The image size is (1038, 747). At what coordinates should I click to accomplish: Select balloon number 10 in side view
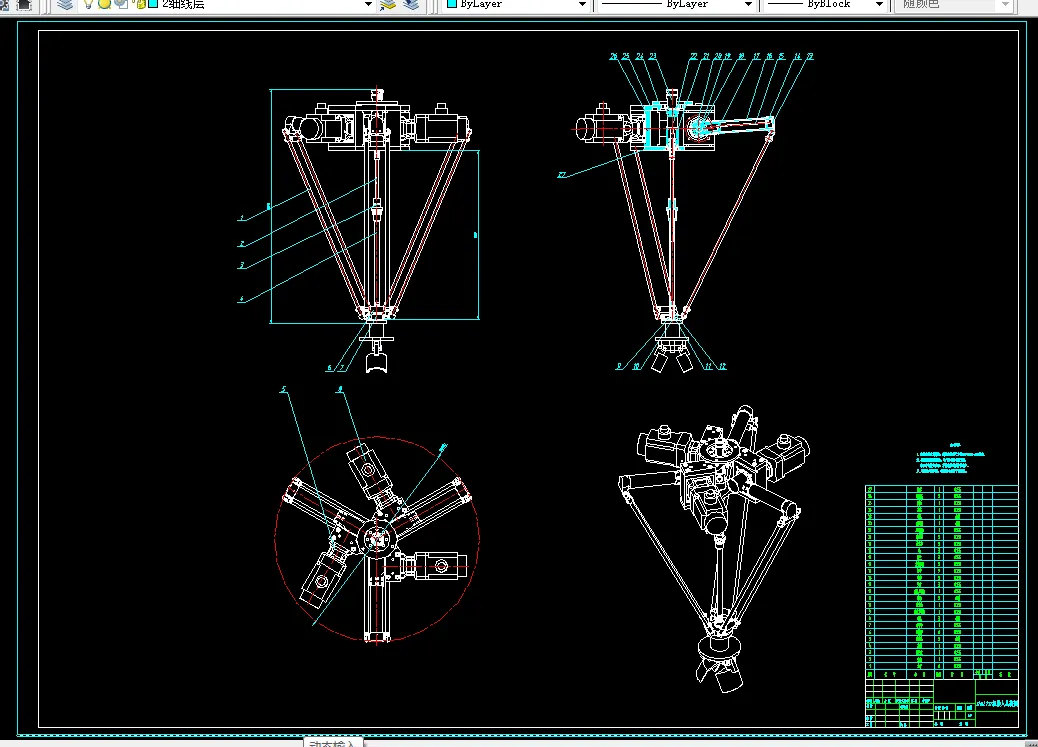point(636,366)
